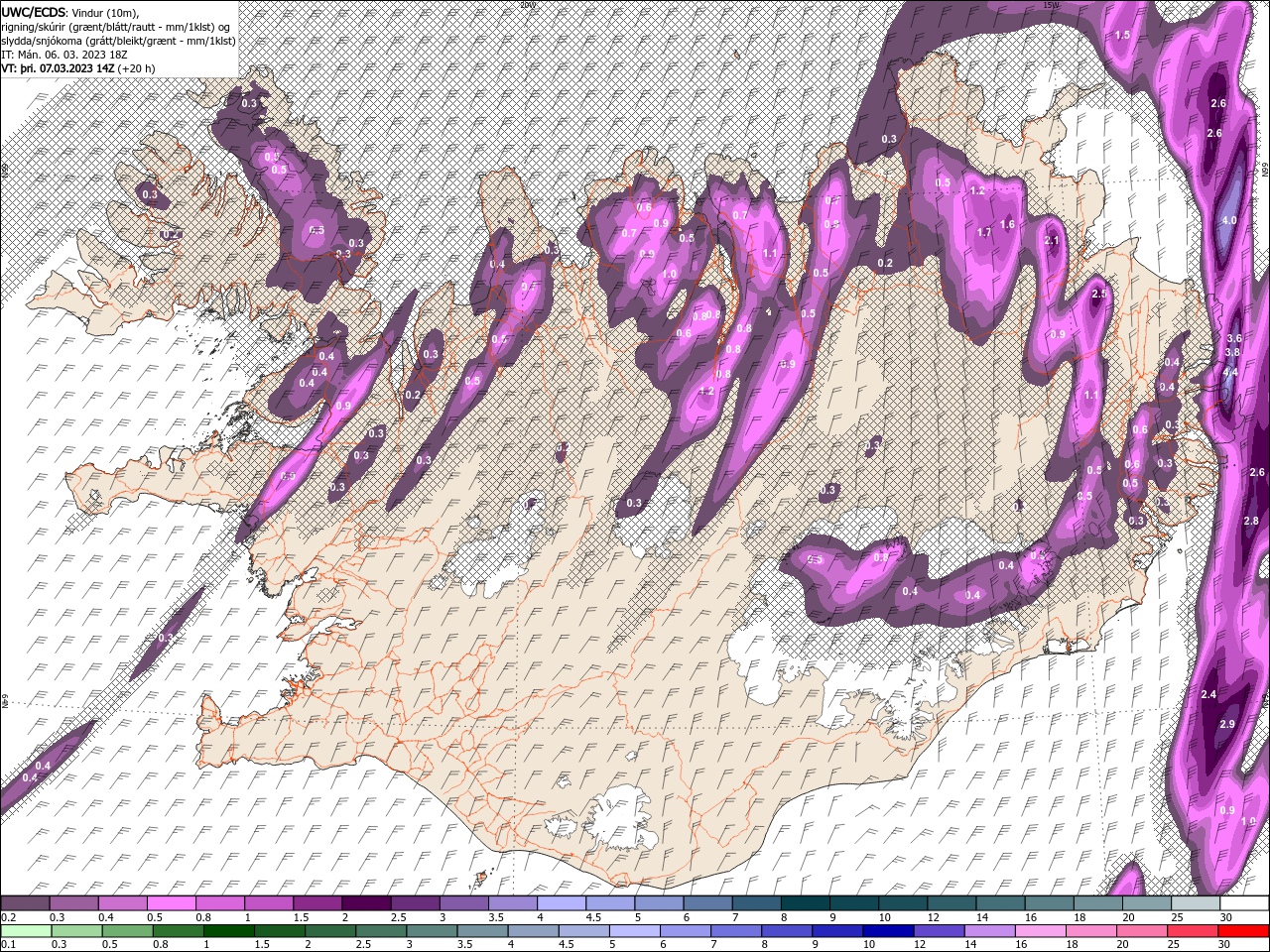Viewport: 1270px width, 952px height.
Task: Click the 1.7 value on the map
Action: 985,233
